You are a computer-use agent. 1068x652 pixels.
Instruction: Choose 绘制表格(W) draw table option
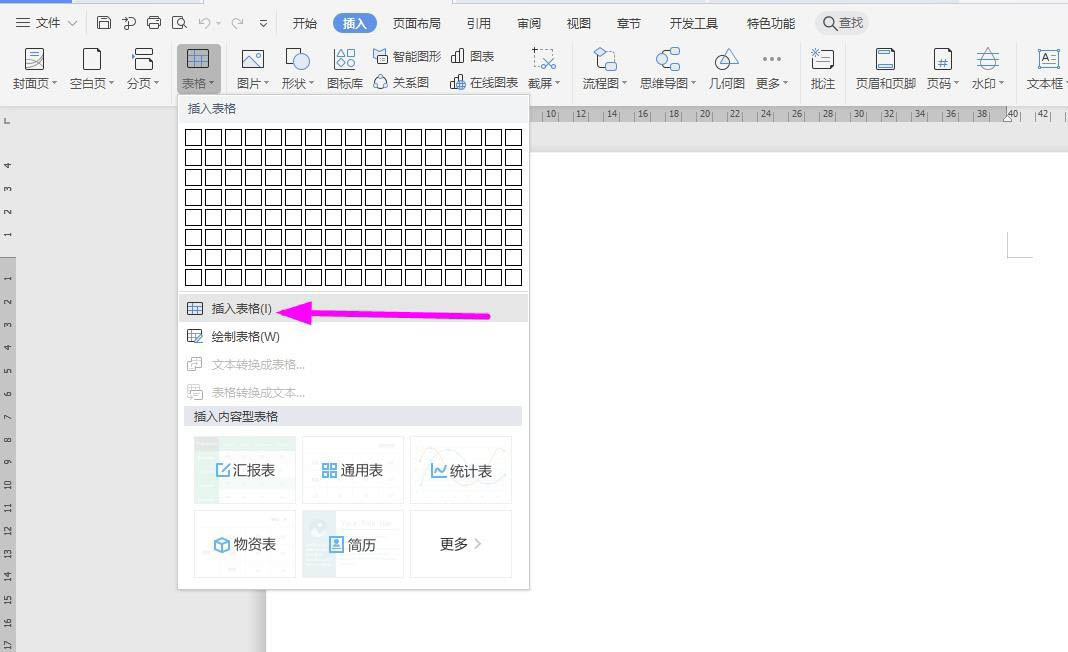point(245,337)
